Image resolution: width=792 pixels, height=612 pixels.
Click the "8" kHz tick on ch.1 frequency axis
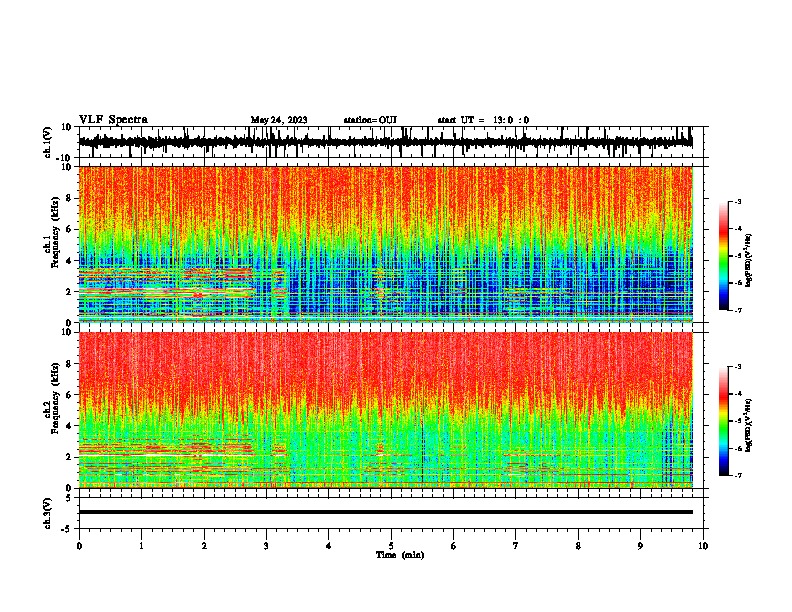click(69, 198)
